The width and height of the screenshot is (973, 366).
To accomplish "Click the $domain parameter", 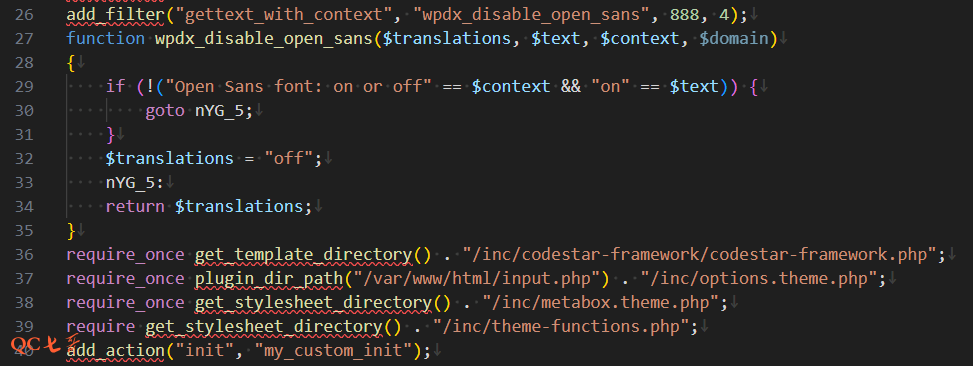I will [734, 38].
